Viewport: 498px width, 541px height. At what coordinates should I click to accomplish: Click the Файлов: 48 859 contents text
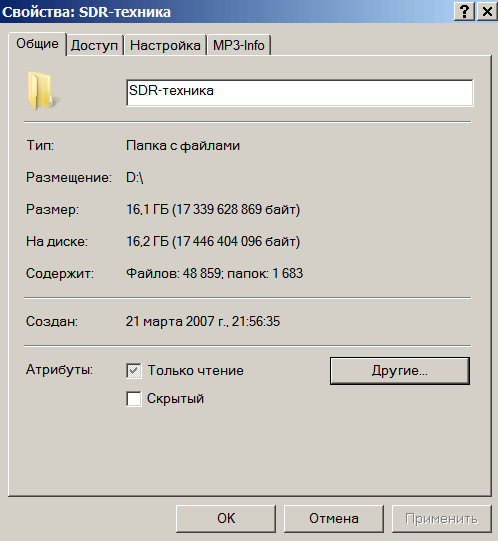(214, 273)
